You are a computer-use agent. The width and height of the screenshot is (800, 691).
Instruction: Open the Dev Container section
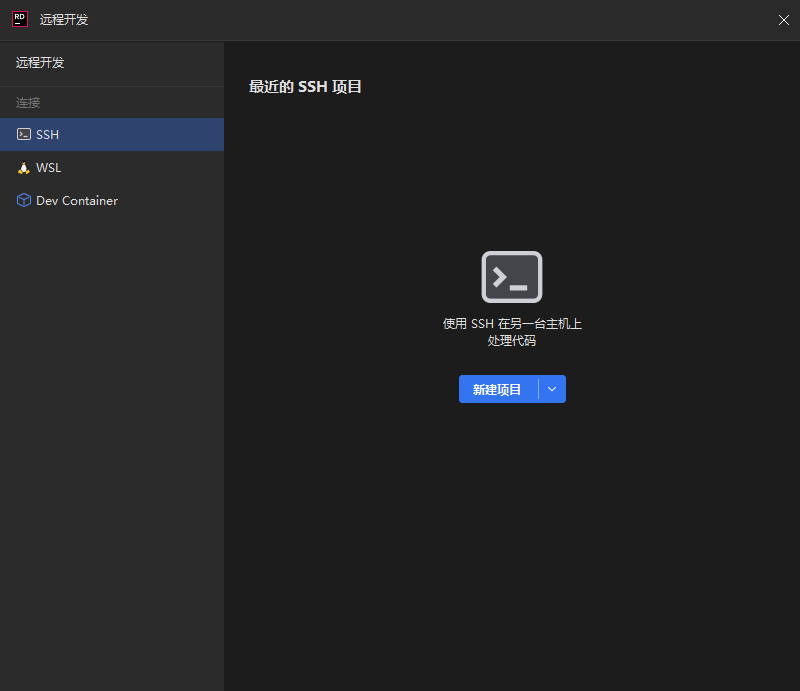coord(77,201)
